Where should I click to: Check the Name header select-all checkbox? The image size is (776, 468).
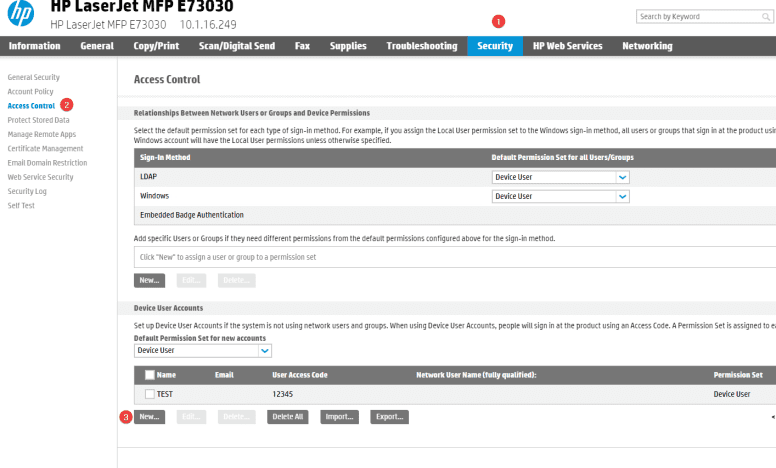point(150,375)
